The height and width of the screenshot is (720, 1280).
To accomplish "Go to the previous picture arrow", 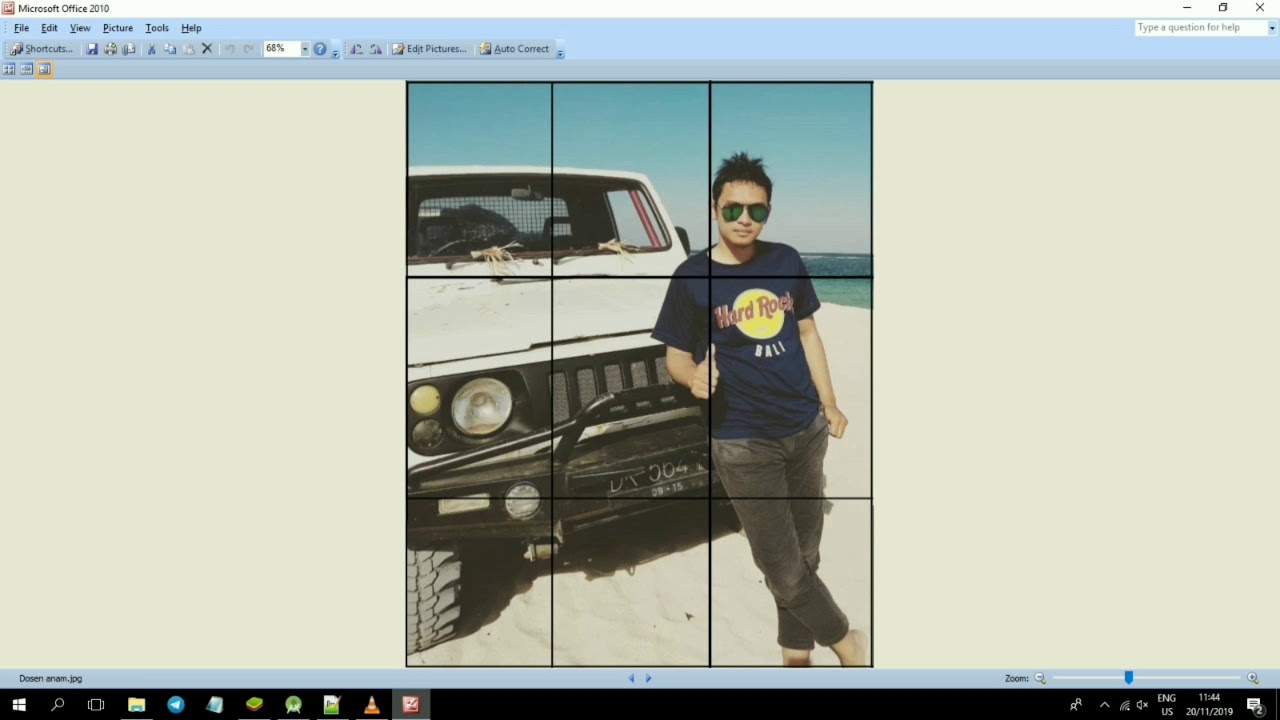I will coord(631,678).
